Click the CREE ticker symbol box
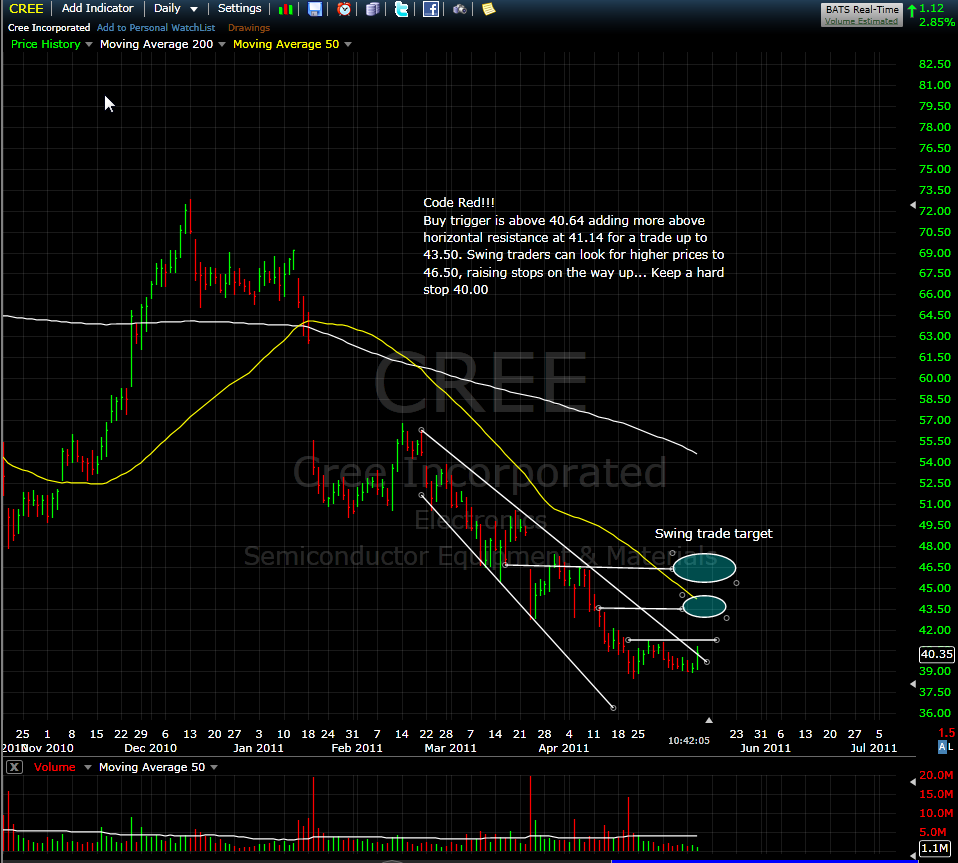Image resolution: width=958 pixels, height=863 pixels. click(x=26, y=9)
